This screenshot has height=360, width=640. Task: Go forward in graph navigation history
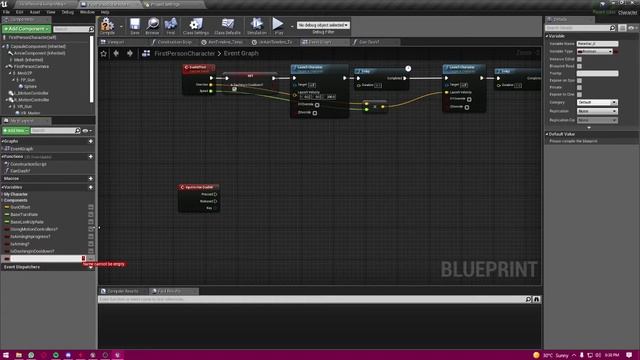tap(130, 53)
